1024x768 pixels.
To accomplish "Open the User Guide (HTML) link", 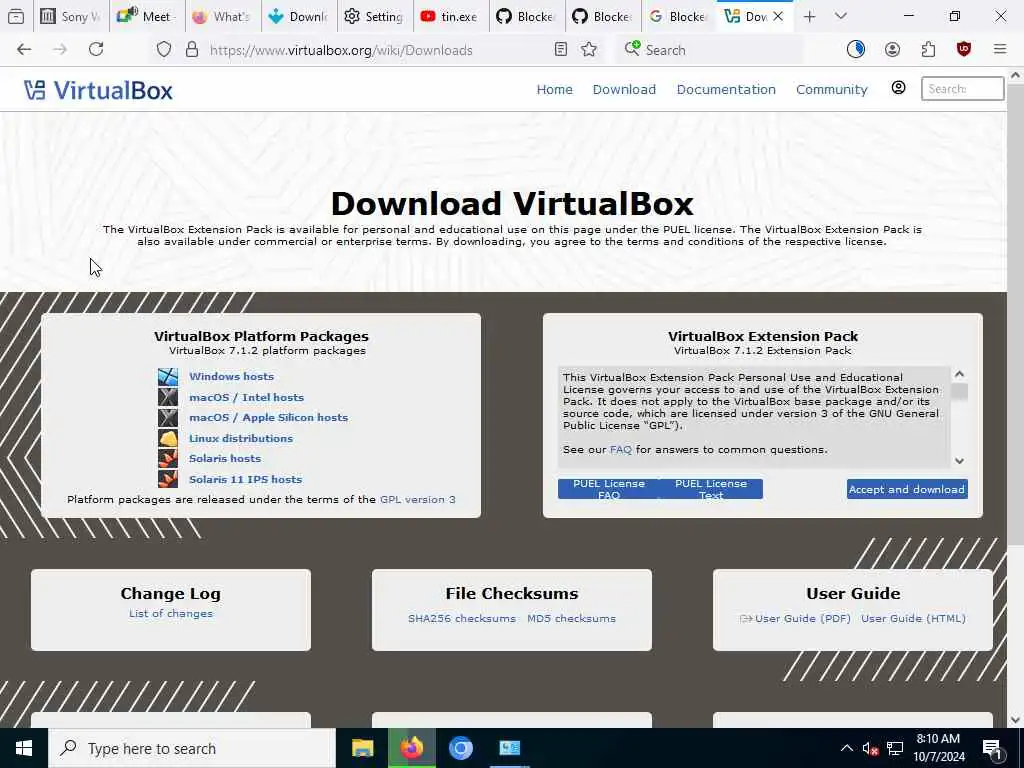I will click(x=913, y=618).
